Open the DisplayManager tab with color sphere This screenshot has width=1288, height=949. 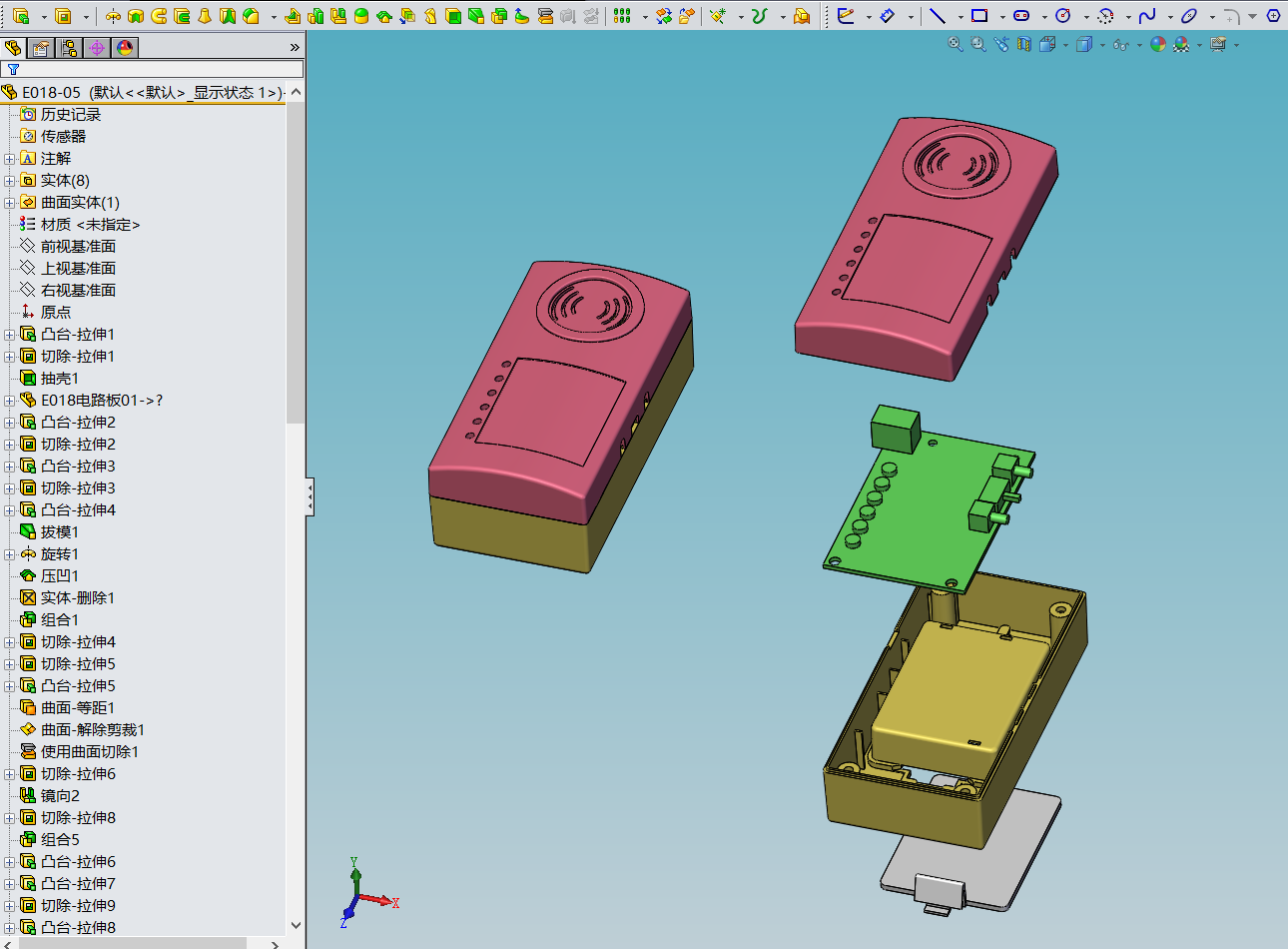pos(124,48)
